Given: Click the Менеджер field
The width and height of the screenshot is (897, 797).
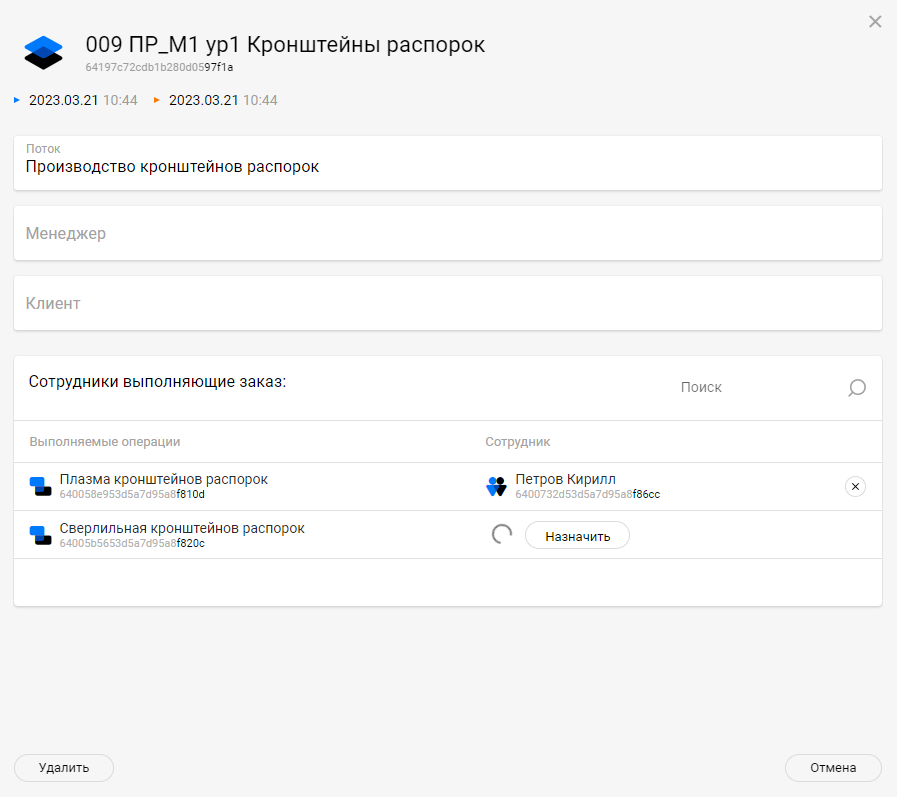Looking at the screenshot, I should point(447,233).
